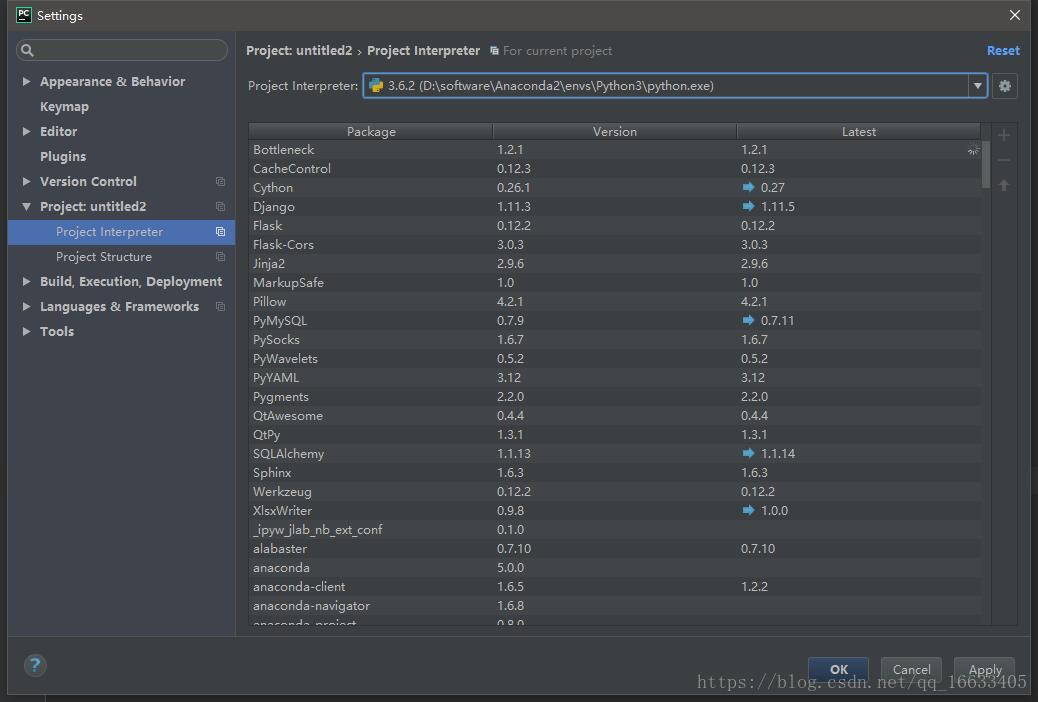Select the CacheControl package row
1038x702 pixels.
tap(615, 169)
